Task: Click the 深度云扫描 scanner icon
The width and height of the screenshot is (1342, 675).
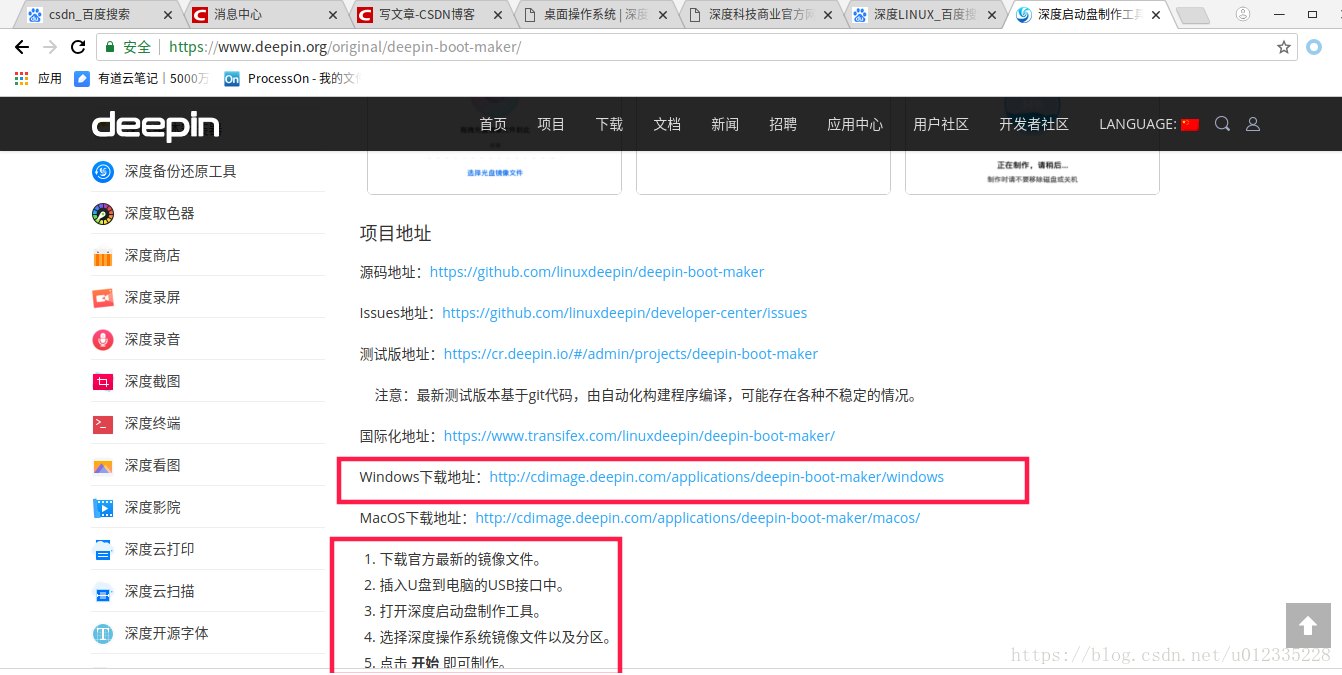Action: [x=103, y=592]
